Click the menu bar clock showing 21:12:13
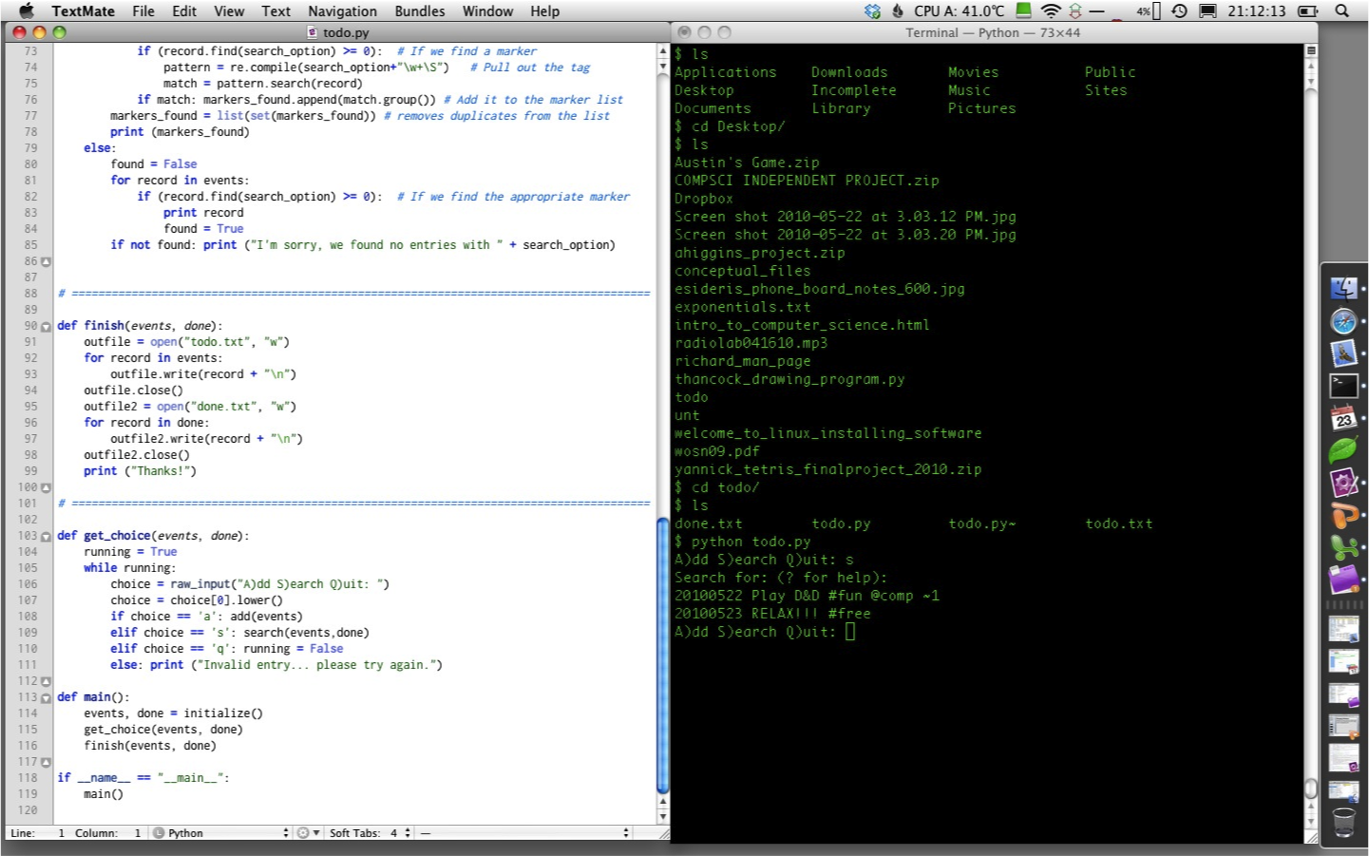This screenshot has height=857, width=1369. [x=1257, y=11]
